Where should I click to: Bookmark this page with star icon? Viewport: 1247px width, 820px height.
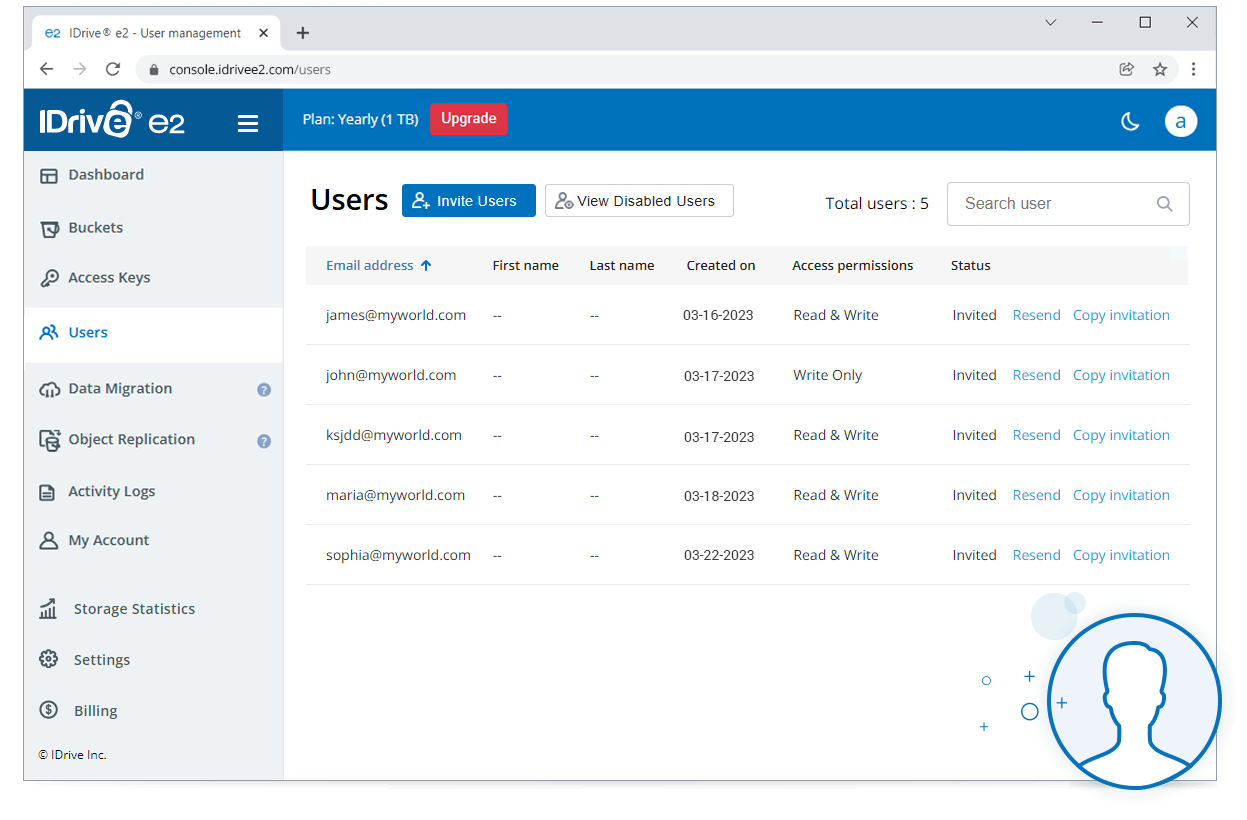coord(1160,70)
